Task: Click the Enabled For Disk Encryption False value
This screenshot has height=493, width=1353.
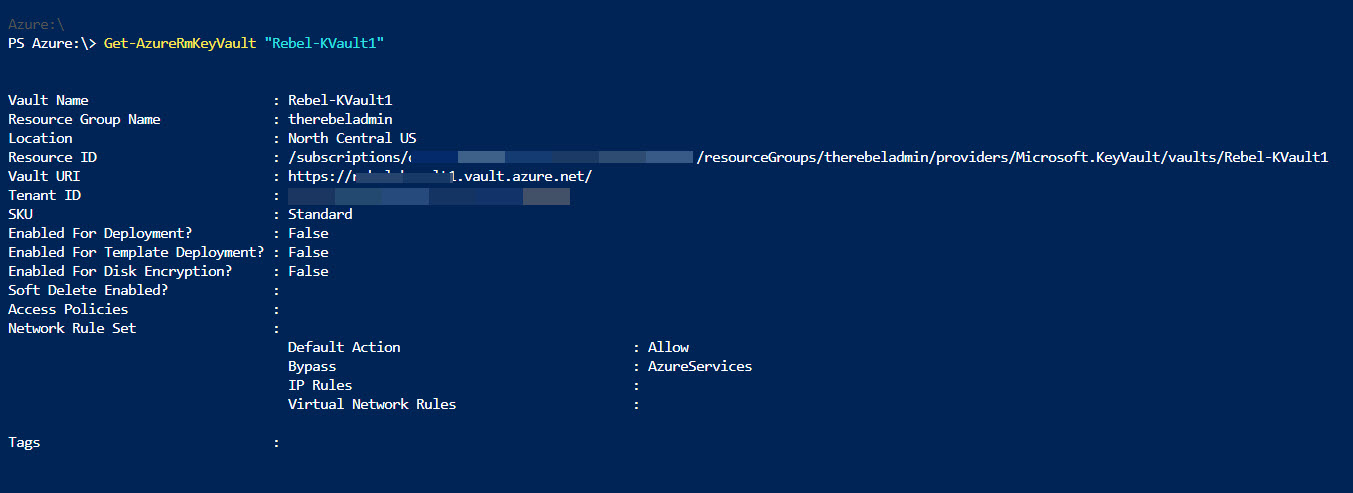Action: [308, 271]
